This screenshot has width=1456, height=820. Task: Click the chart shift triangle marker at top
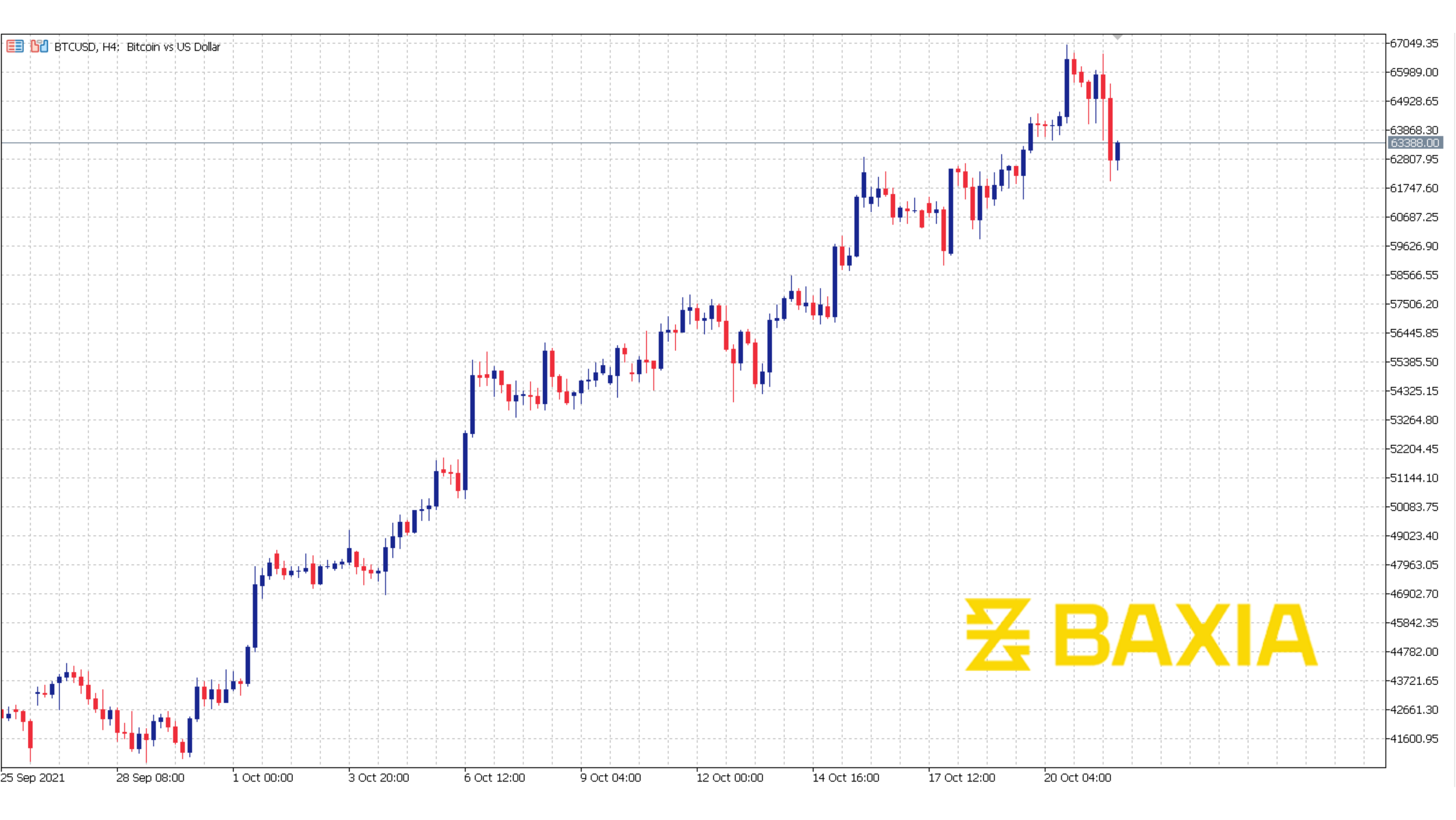[x=1117, y=37]
